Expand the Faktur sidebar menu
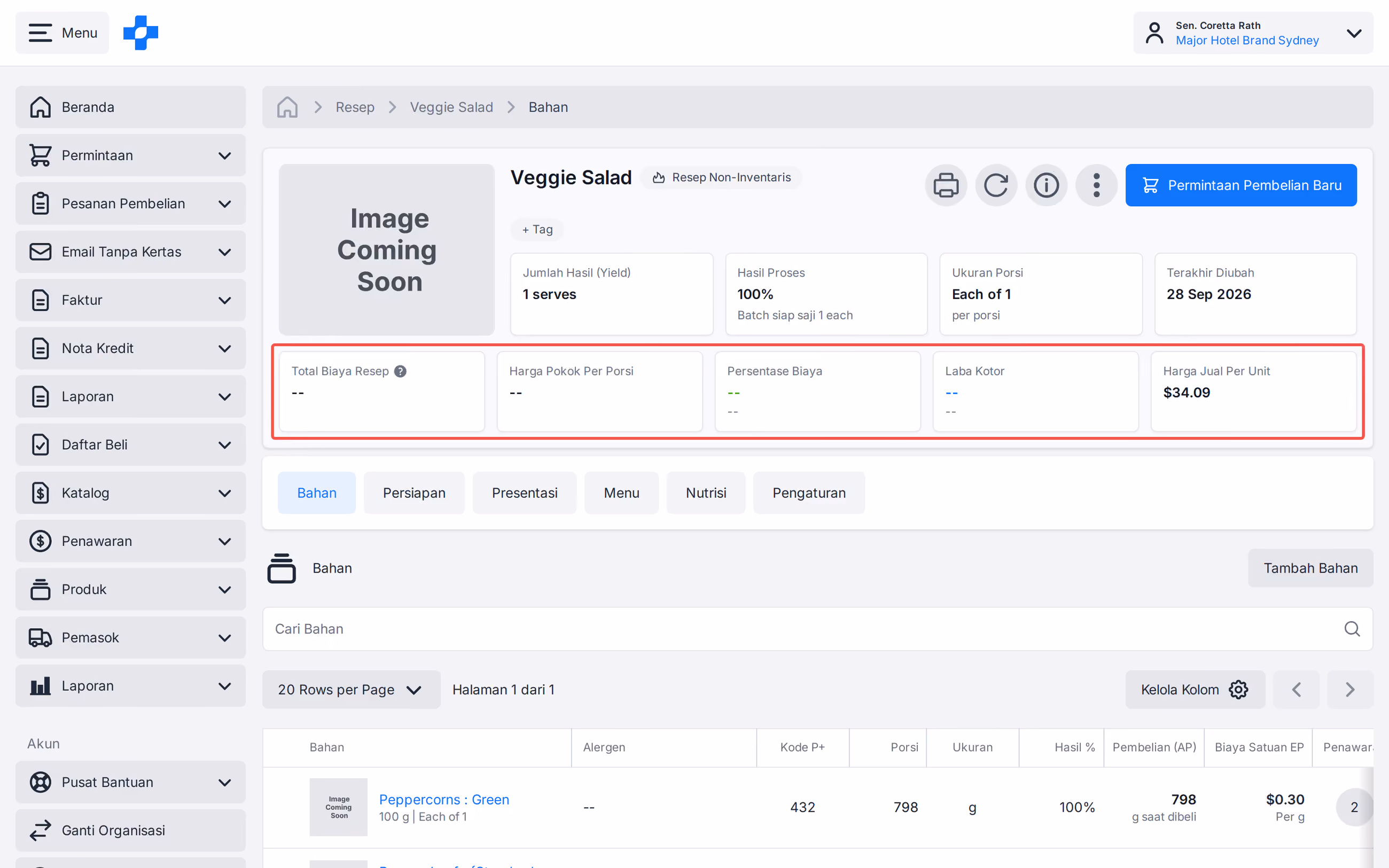Image resolution: width=1389 pixels, height=868 pixels. click(x=130, y=300)
